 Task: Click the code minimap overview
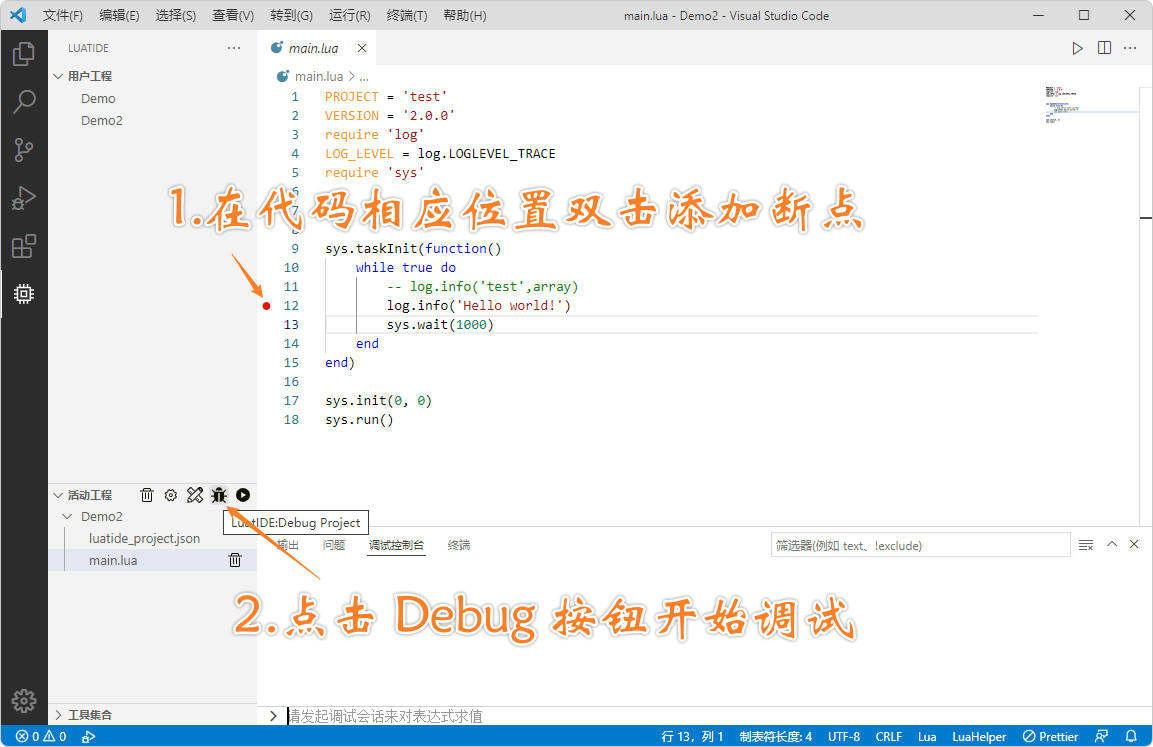(1090, 104)
